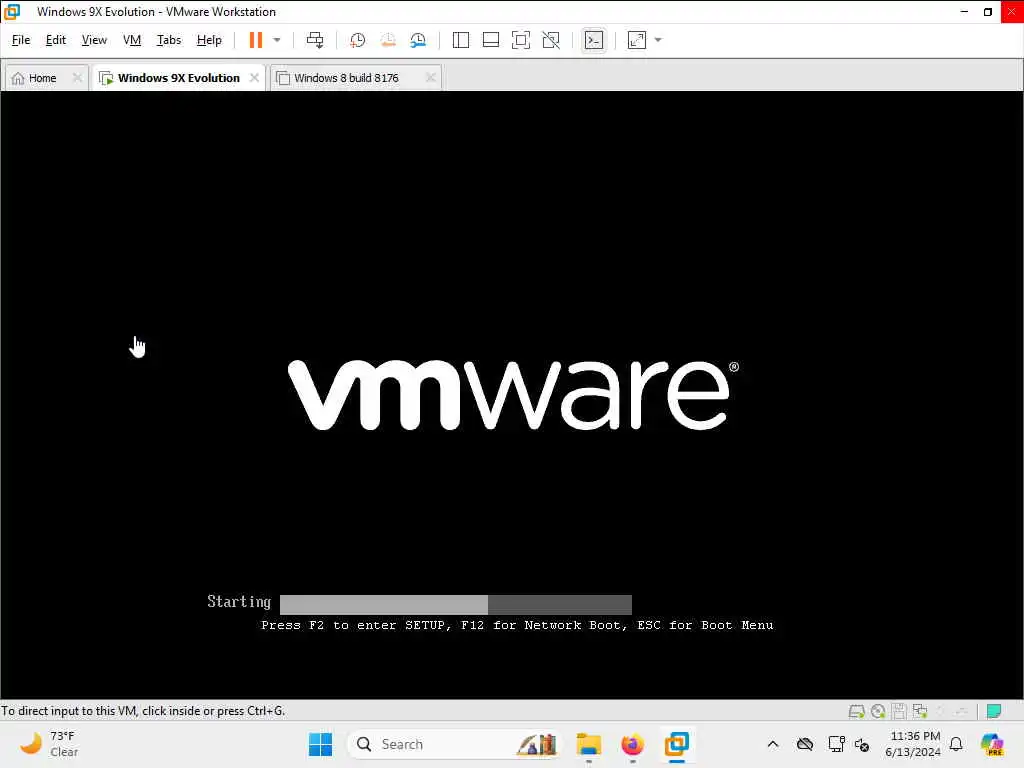Toggle Unity mode icon
Screen dimensions: 1024x768
pyautogui.click(x=551, y=40)
